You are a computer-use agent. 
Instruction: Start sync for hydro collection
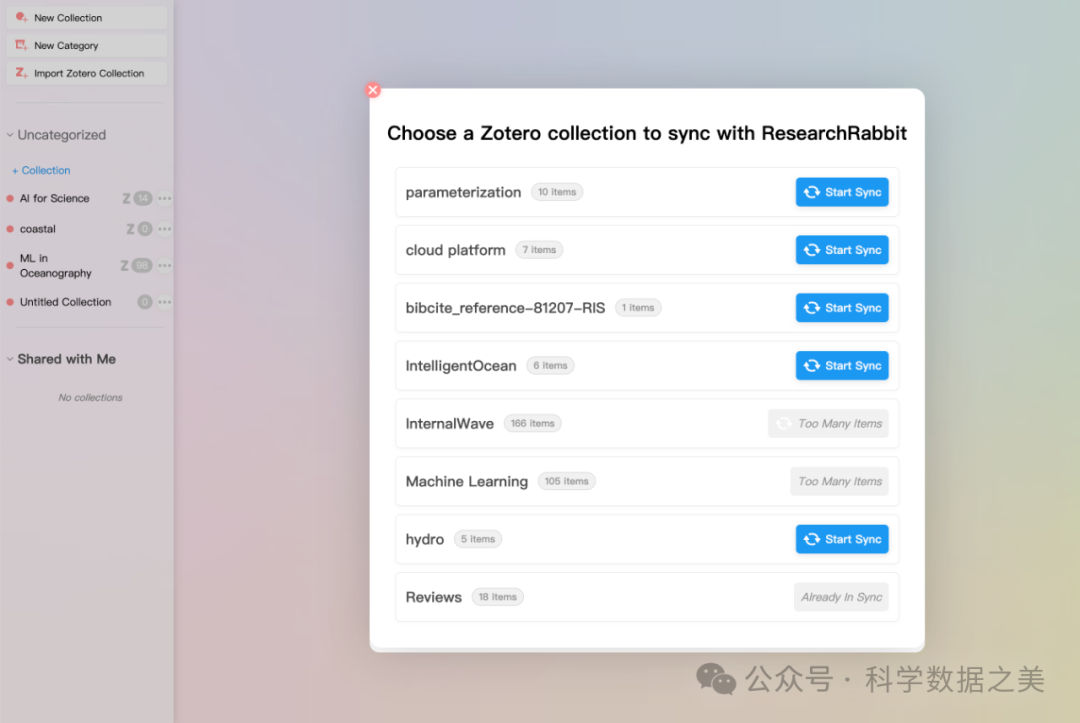[x=842, y=539]
